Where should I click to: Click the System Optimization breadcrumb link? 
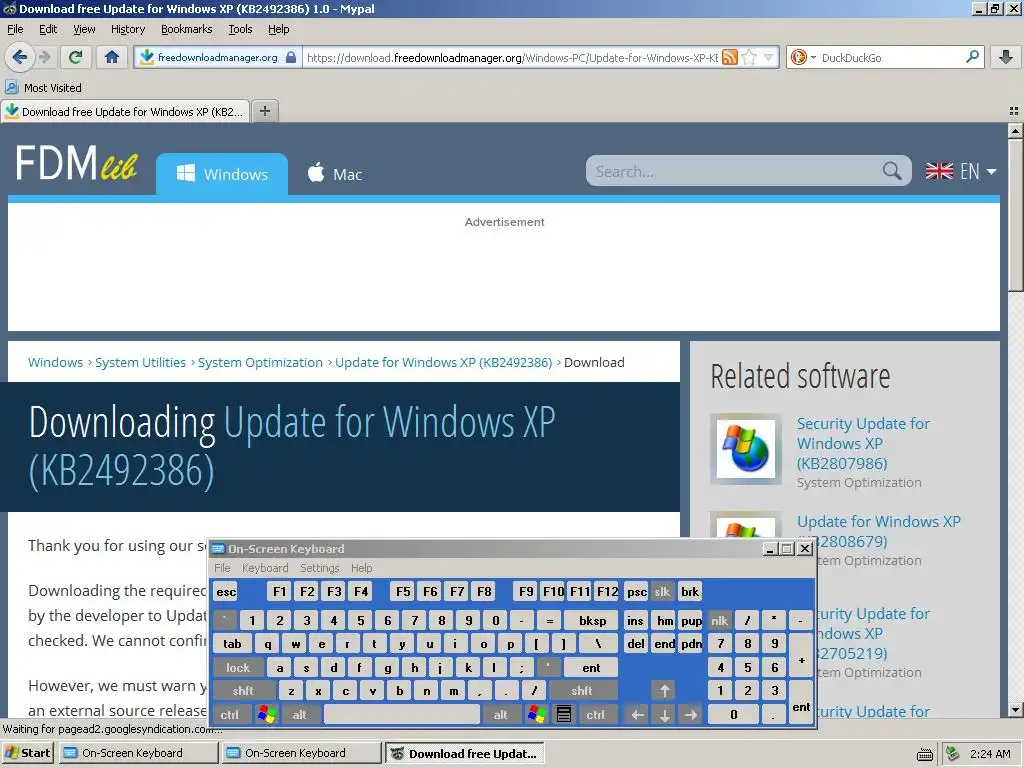(x=260, y=362)
